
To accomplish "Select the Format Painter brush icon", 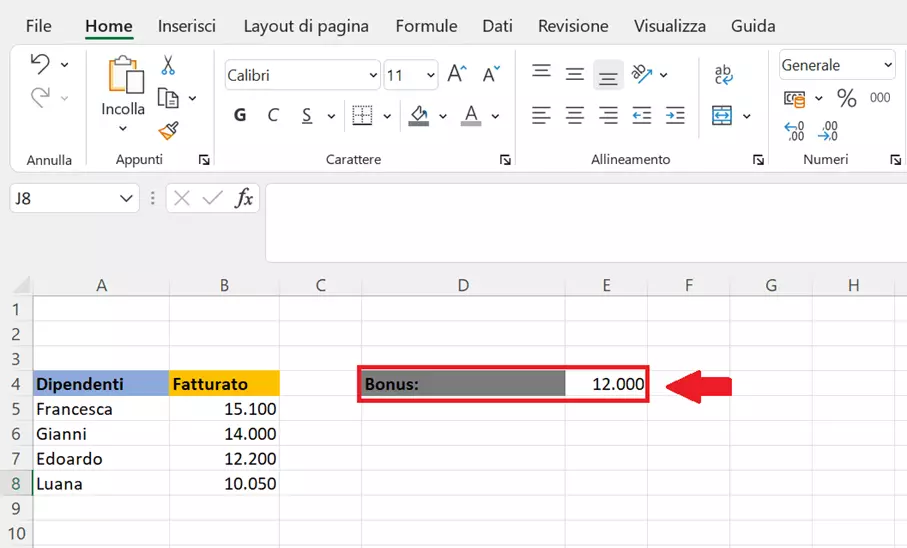I will click(168, 131).
